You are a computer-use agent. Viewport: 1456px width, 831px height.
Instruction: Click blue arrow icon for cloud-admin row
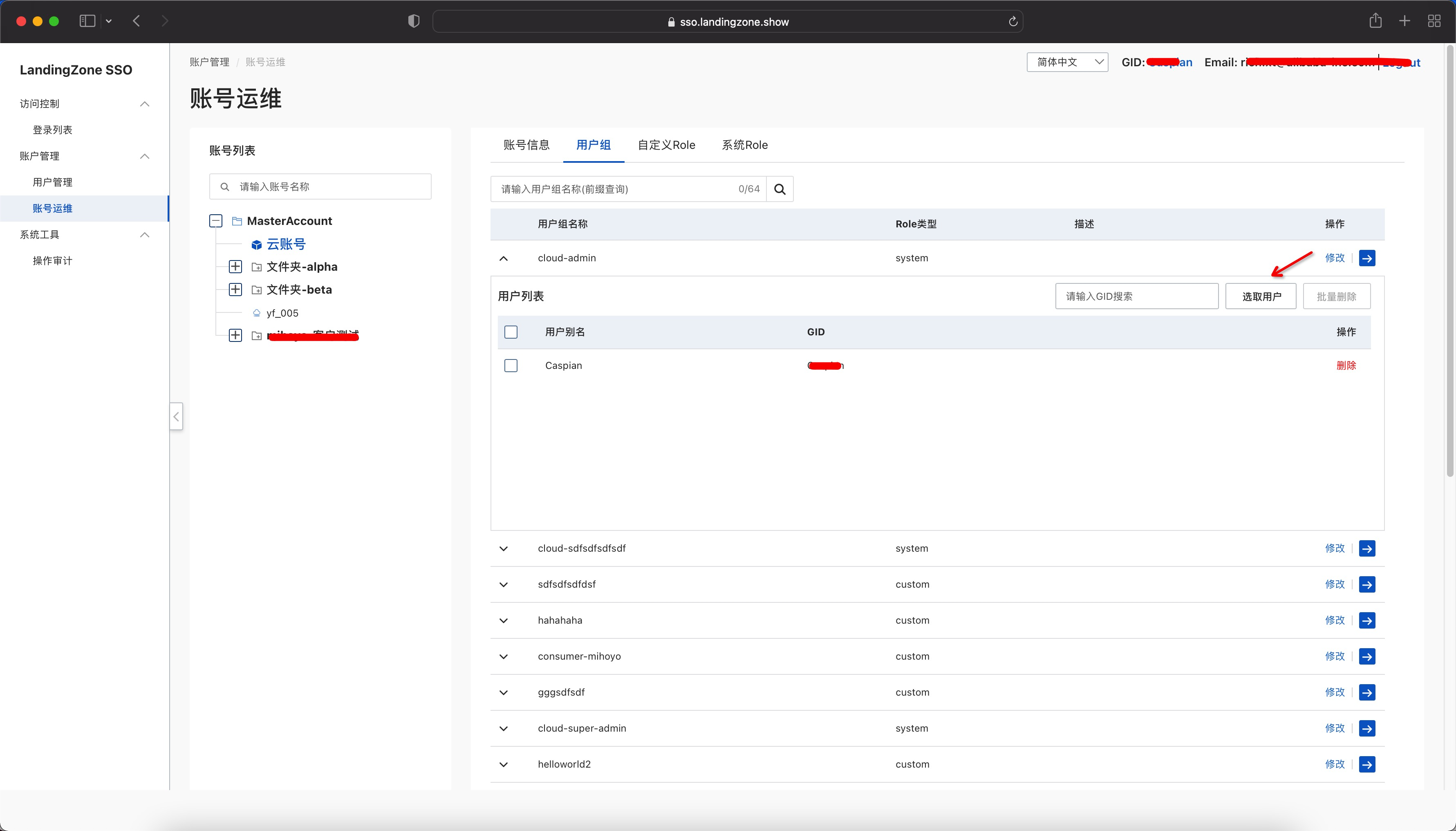point(1366,258)
